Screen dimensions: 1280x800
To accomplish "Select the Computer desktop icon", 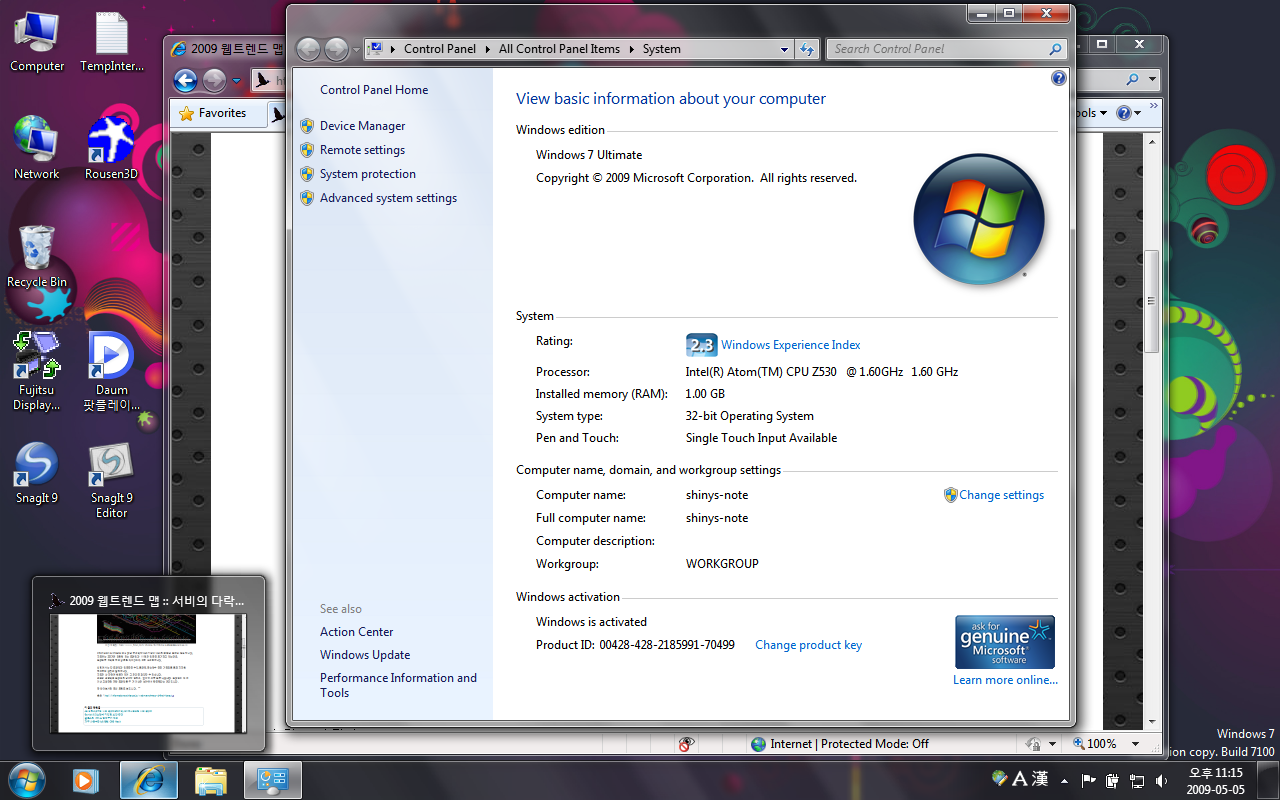I will pos(37,42).
